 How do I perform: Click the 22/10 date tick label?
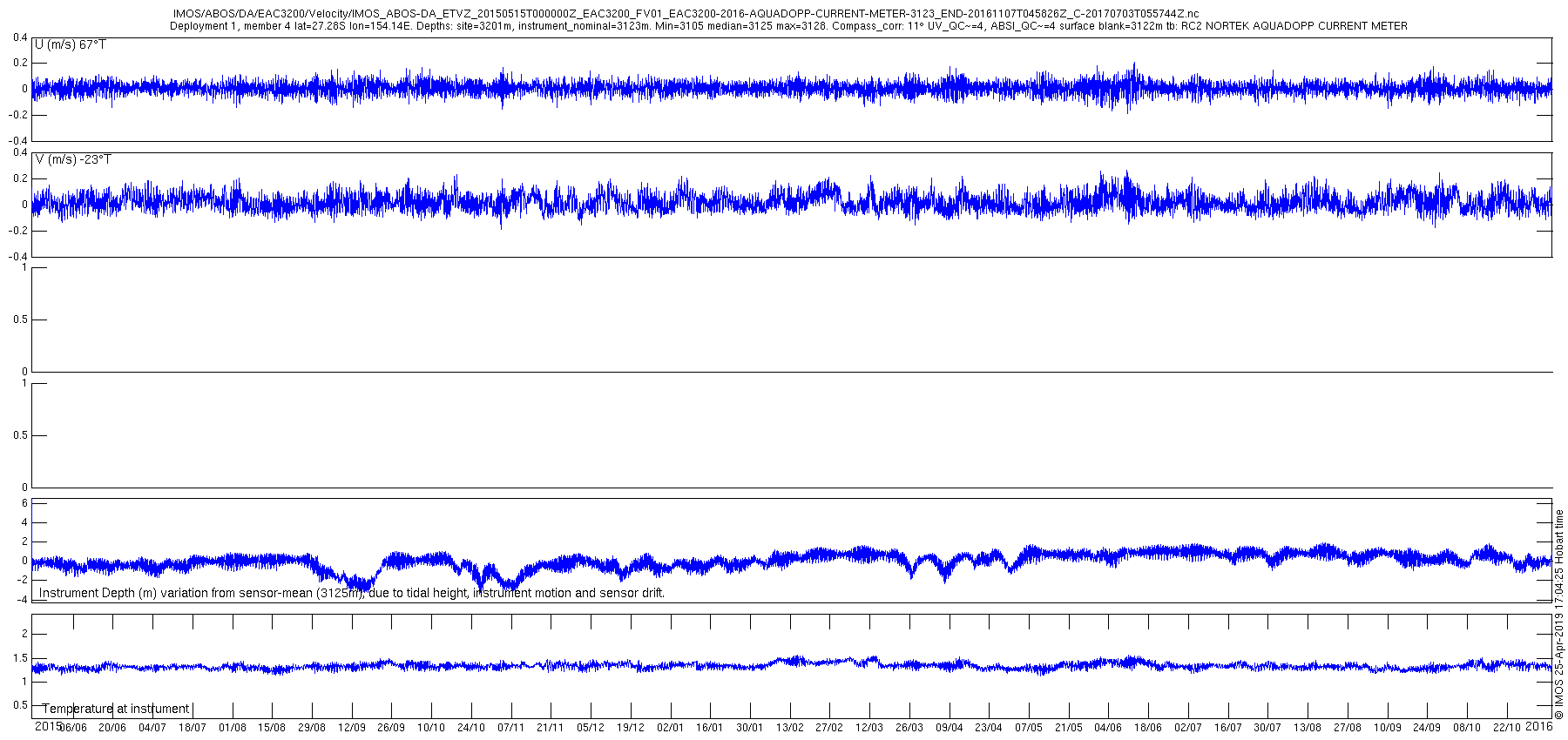pyautogui.click(x=1507, y=728)
